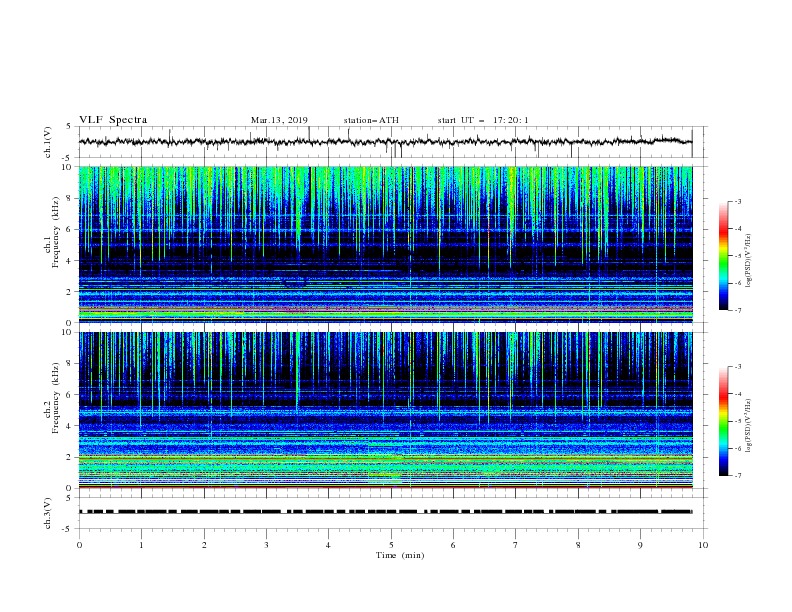
Task: Click the ch.2 "Frequency (kHz)" axis label
Action: (x=56, y=398)
